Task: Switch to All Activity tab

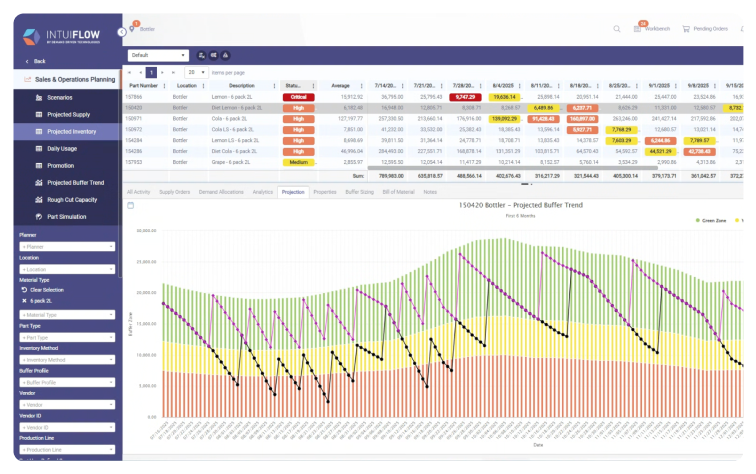Action: [138, 192]
